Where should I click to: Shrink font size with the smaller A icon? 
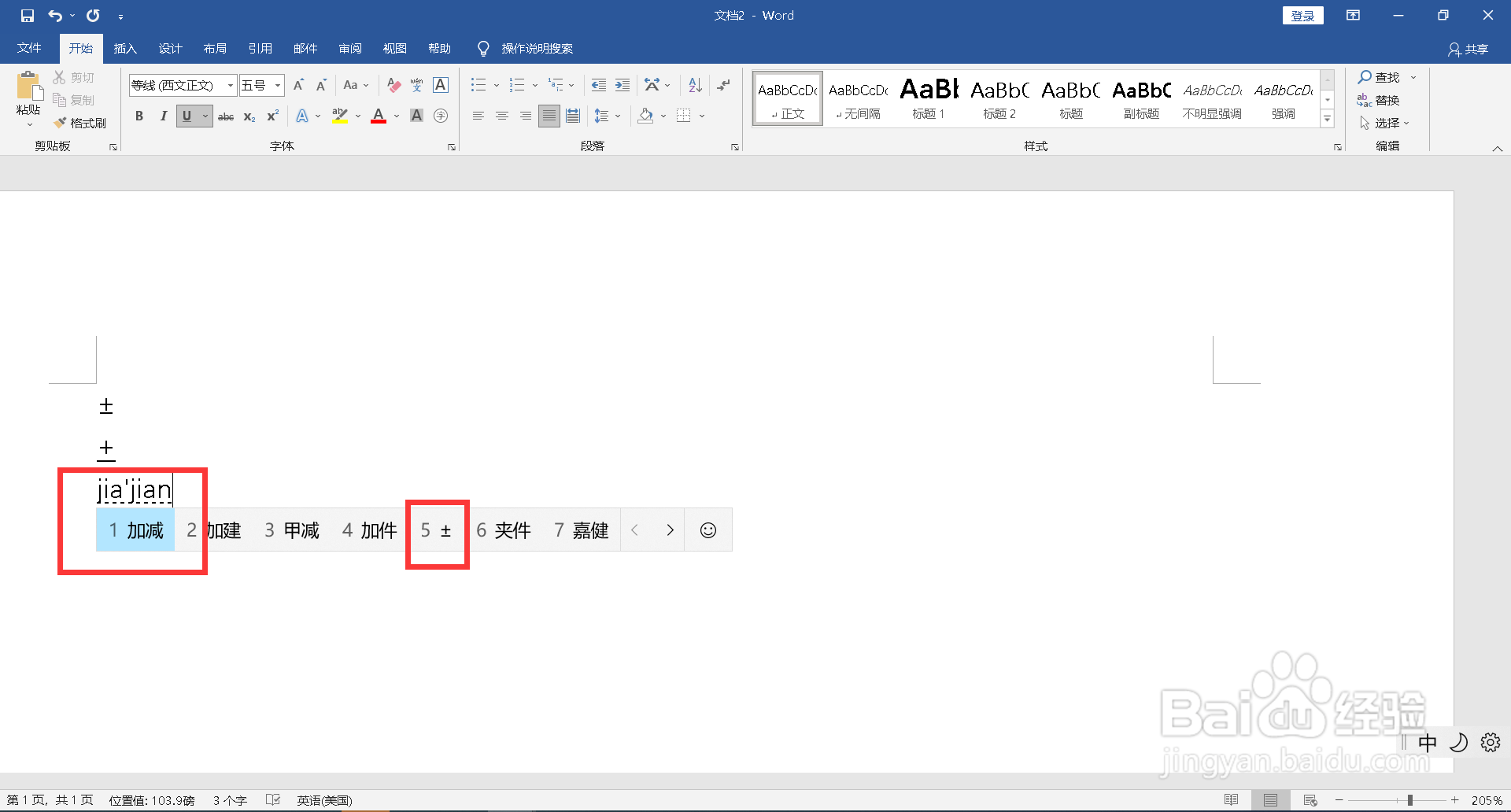click(x=321, y=85)
